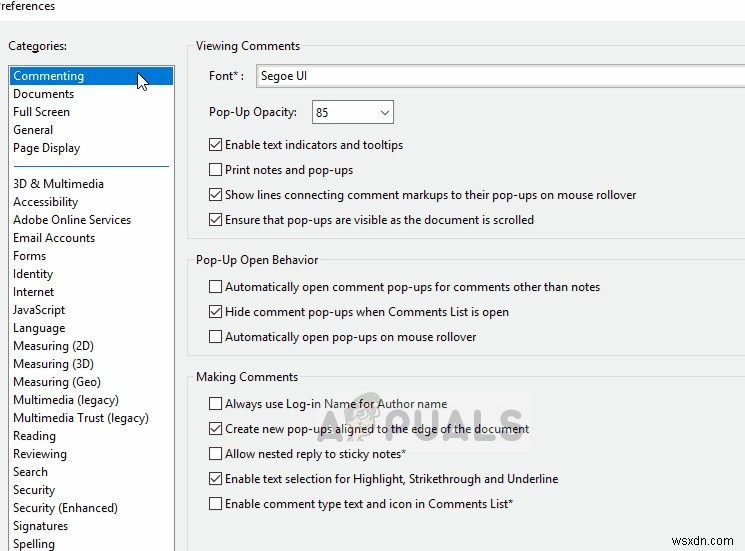Enable Allow nested reply to sticky notes
The image size is (745, 551).
click(215, 454)
